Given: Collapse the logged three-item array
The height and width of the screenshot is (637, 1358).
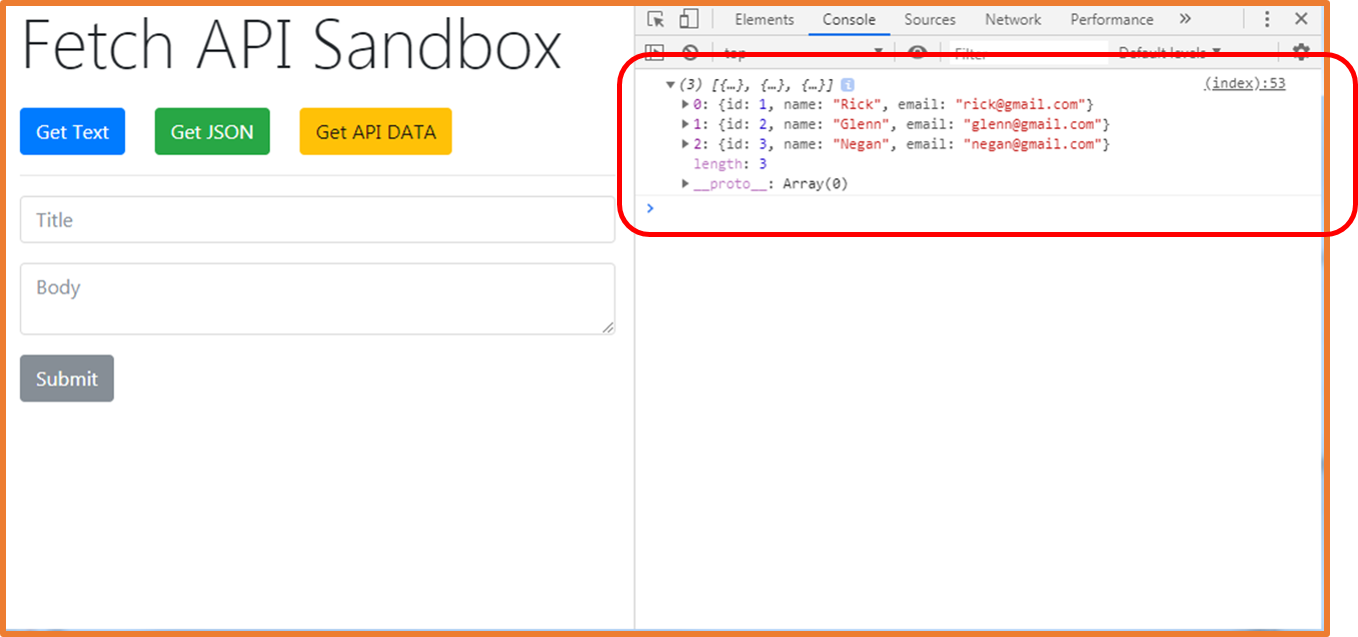Looking at the screenshot, I should pos(670,84).
